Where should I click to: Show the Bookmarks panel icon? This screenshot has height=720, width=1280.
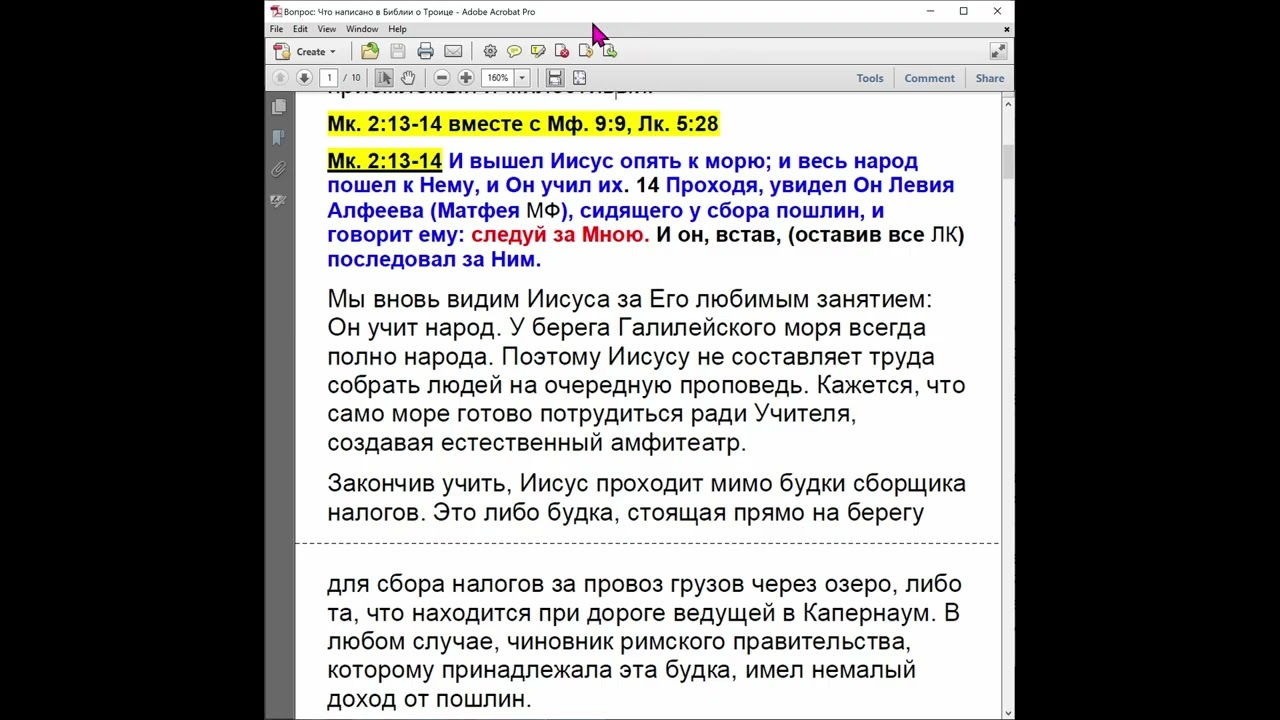click(x=279, y=138)
